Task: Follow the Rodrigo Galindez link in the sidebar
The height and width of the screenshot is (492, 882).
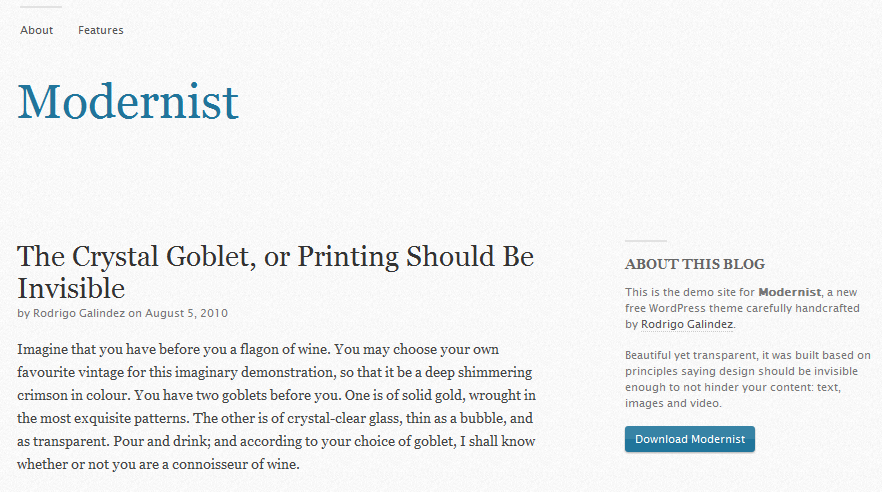Action: [x=687, y=324]
